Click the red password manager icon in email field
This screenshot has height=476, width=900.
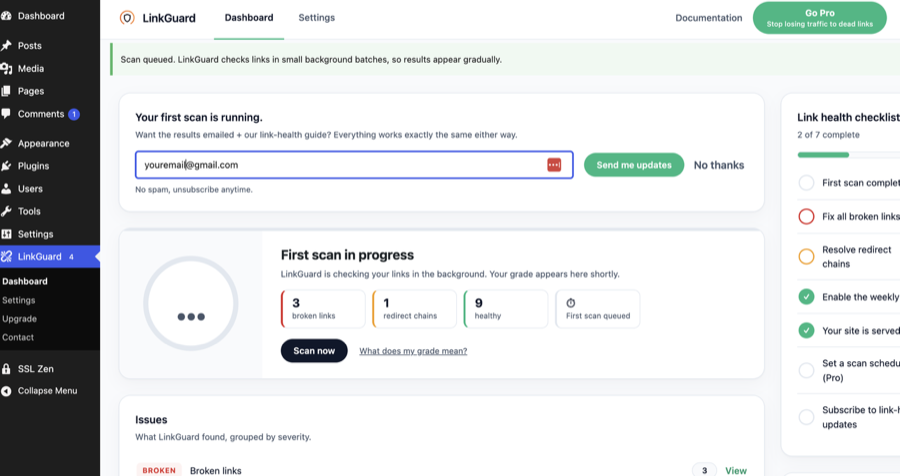pos(554,165)
